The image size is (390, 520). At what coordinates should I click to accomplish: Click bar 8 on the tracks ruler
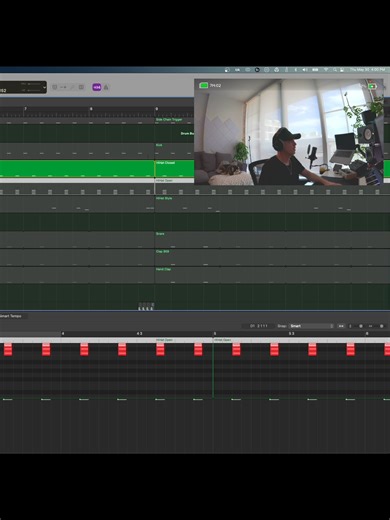pyautogui.click(x=91, y=109)
